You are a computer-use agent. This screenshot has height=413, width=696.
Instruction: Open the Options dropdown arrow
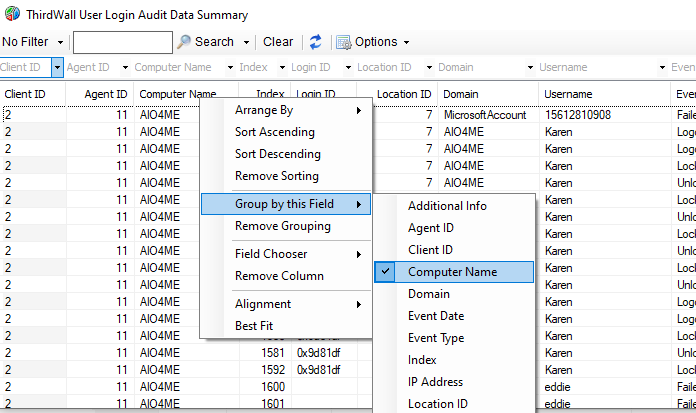click(x=406, y=42)
